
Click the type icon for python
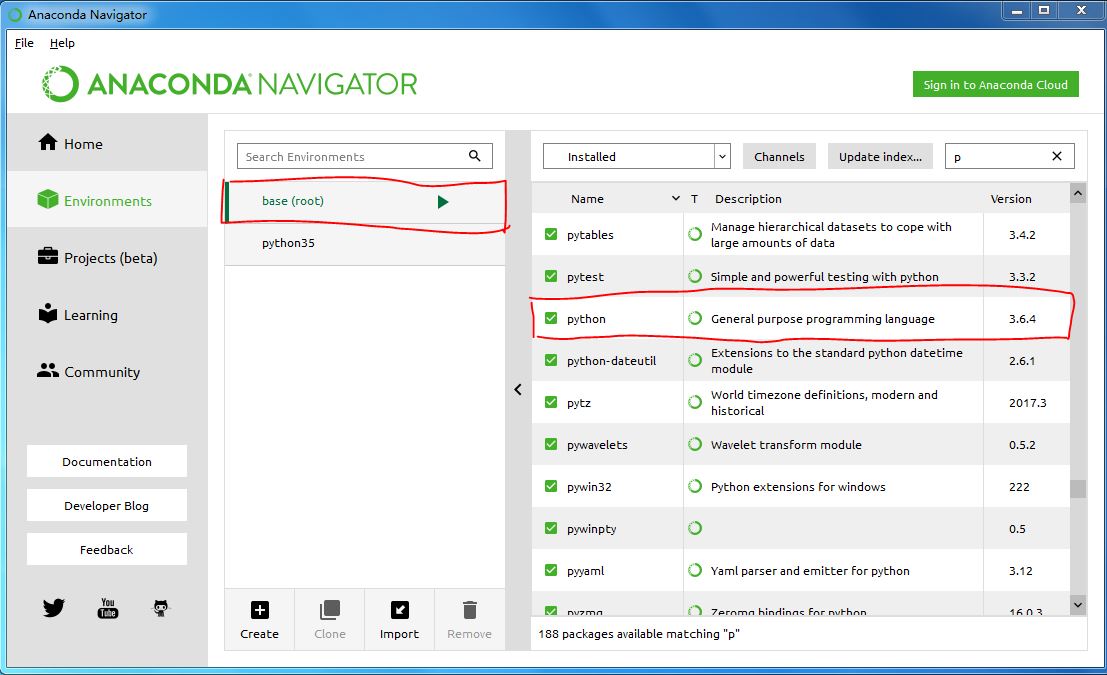tap(695, 318)
